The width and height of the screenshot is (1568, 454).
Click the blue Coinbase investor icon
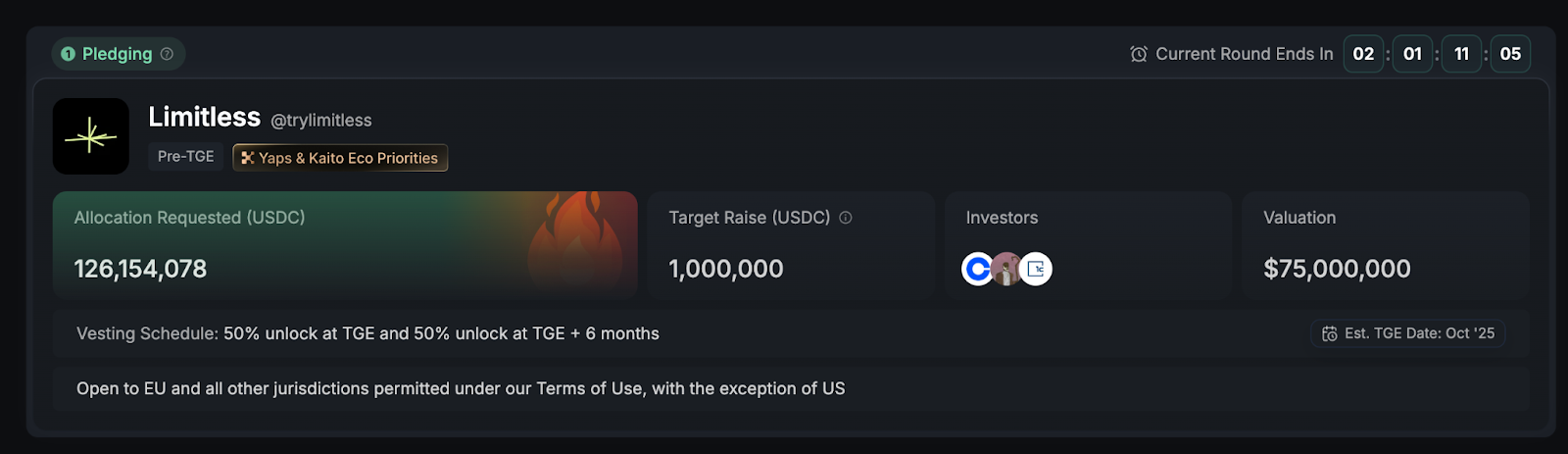977,269
